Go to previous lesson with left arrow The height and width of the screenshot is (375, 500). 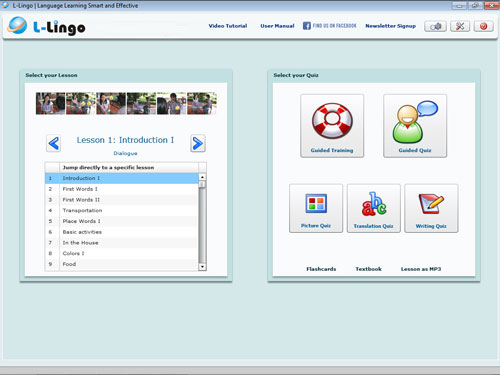coord(54,144)
